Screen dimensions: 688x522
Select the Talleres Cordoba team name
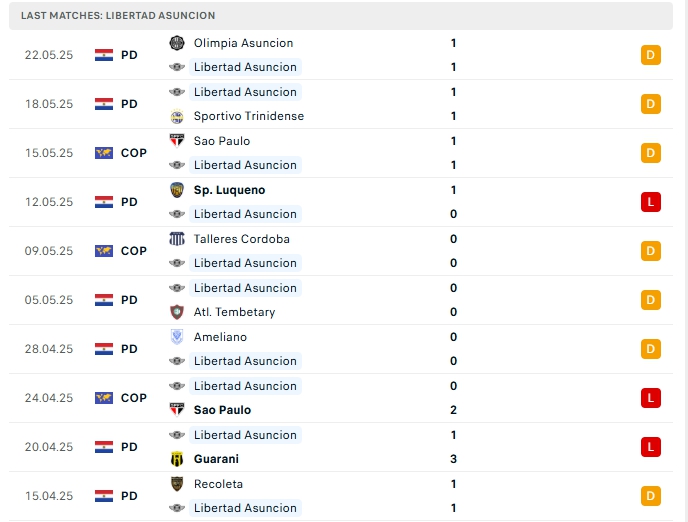click(241, 239)
